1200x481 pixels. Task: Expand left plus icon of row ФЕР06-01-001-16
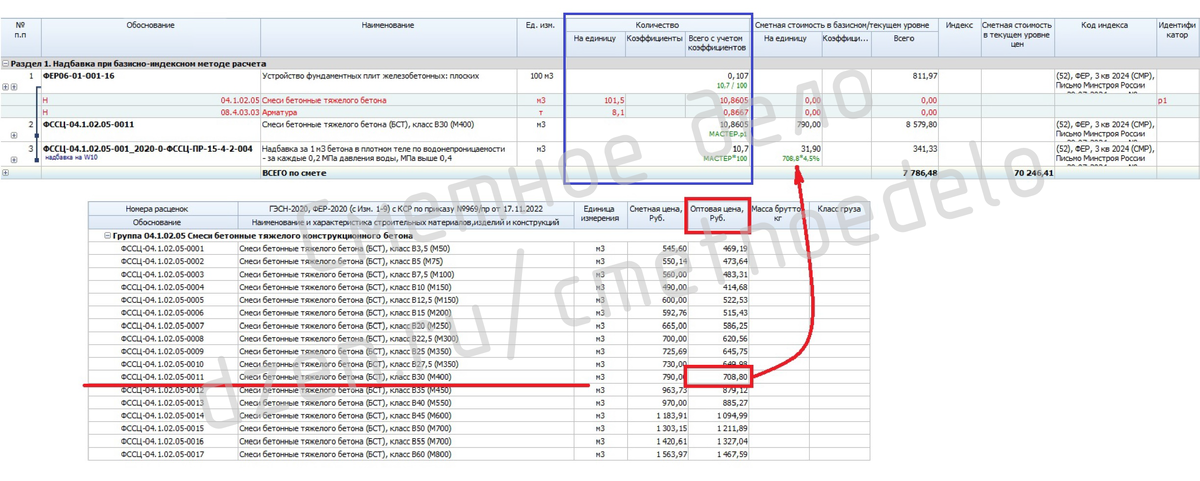coord(5,87)
